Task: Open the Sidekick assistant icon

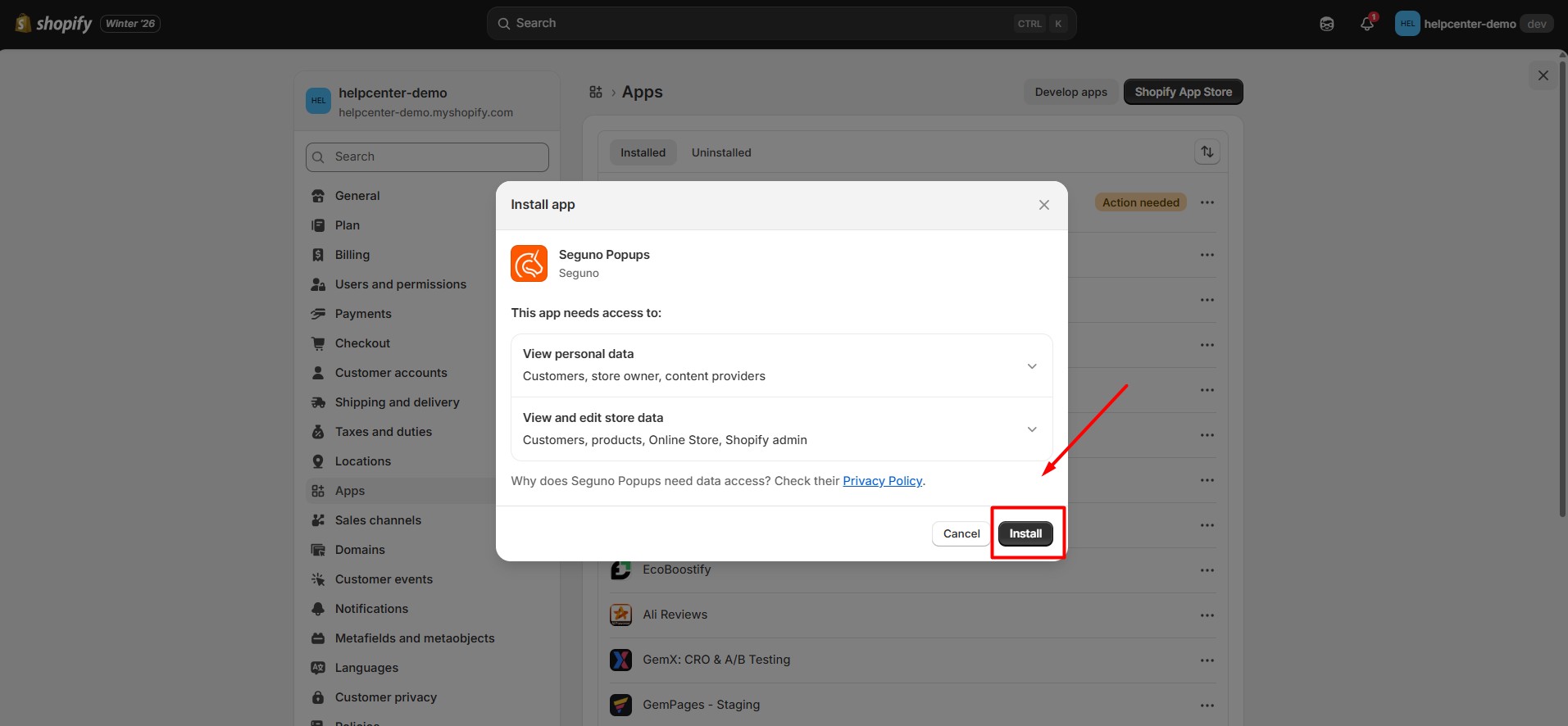Action: click(x=1327, y=24)
